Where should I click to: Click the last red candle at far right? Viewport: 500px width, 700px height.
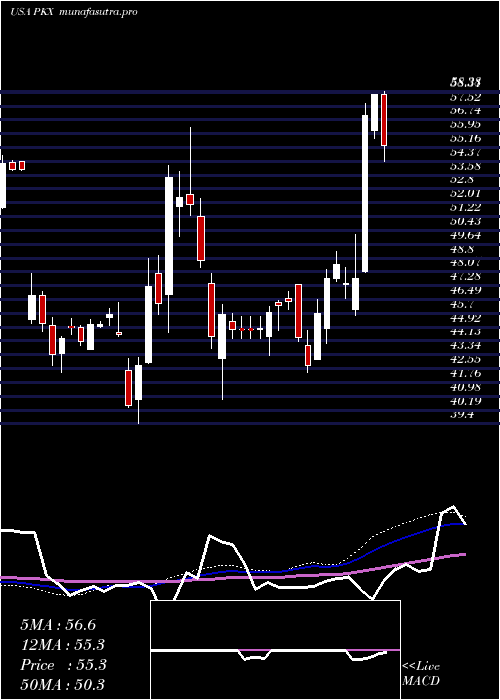click(383, 120)
